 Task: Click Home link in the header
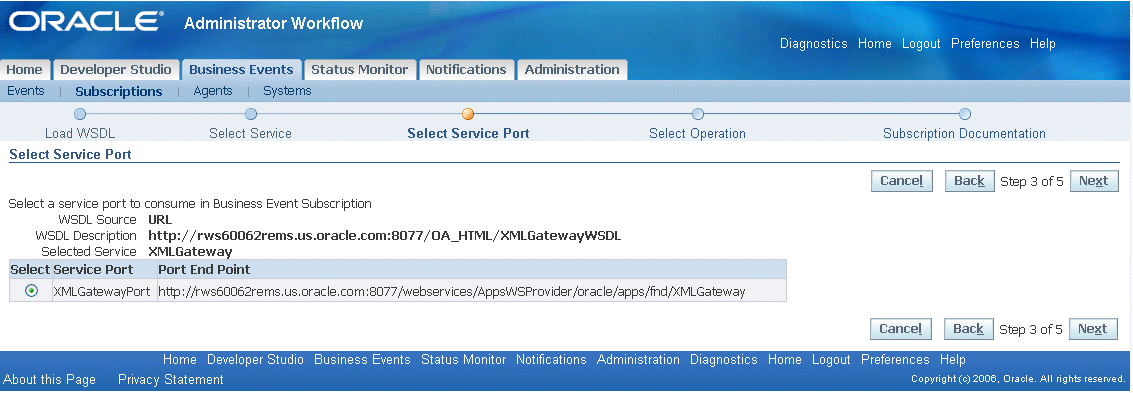(875, 44)
